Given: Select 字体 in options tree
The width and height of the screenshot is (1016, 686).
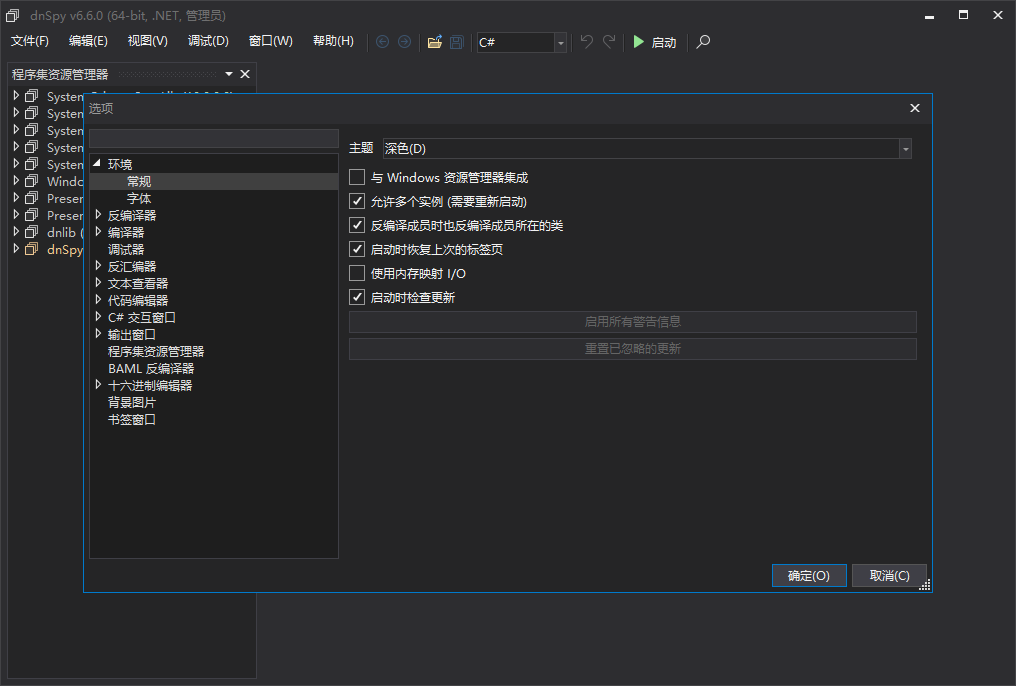Looking at the screenshot, I should tap(139, 198).
